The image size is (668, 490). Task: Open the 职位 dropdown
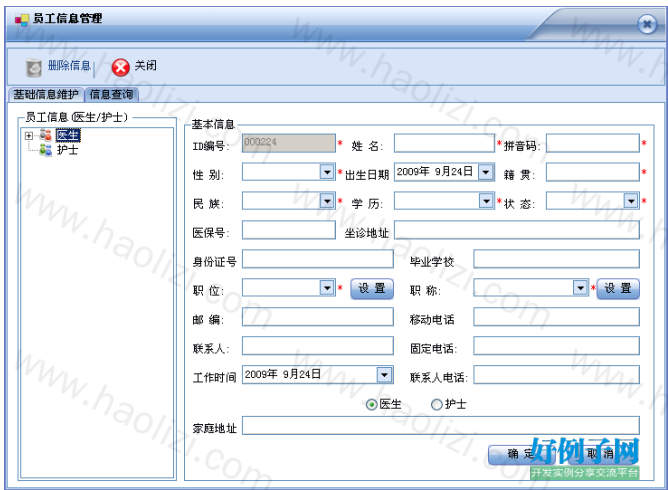tap(327, 288)
